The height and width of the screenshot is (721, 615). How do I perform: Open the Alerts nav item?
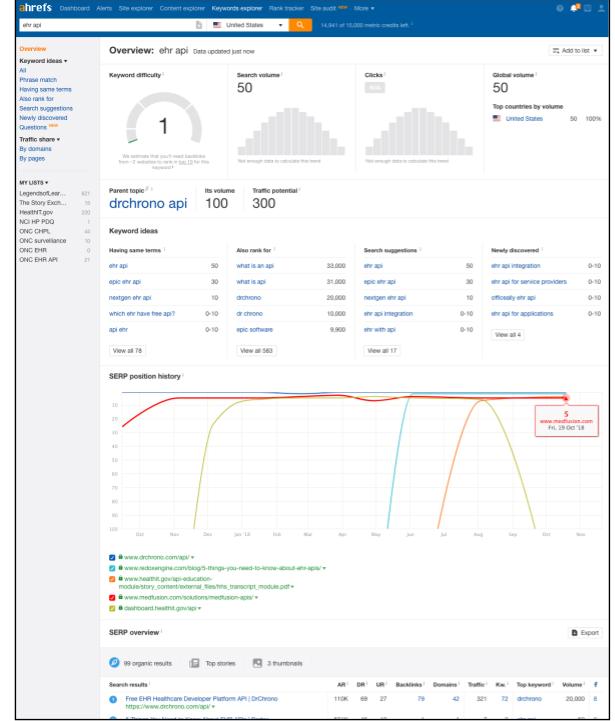coord(104,8)
